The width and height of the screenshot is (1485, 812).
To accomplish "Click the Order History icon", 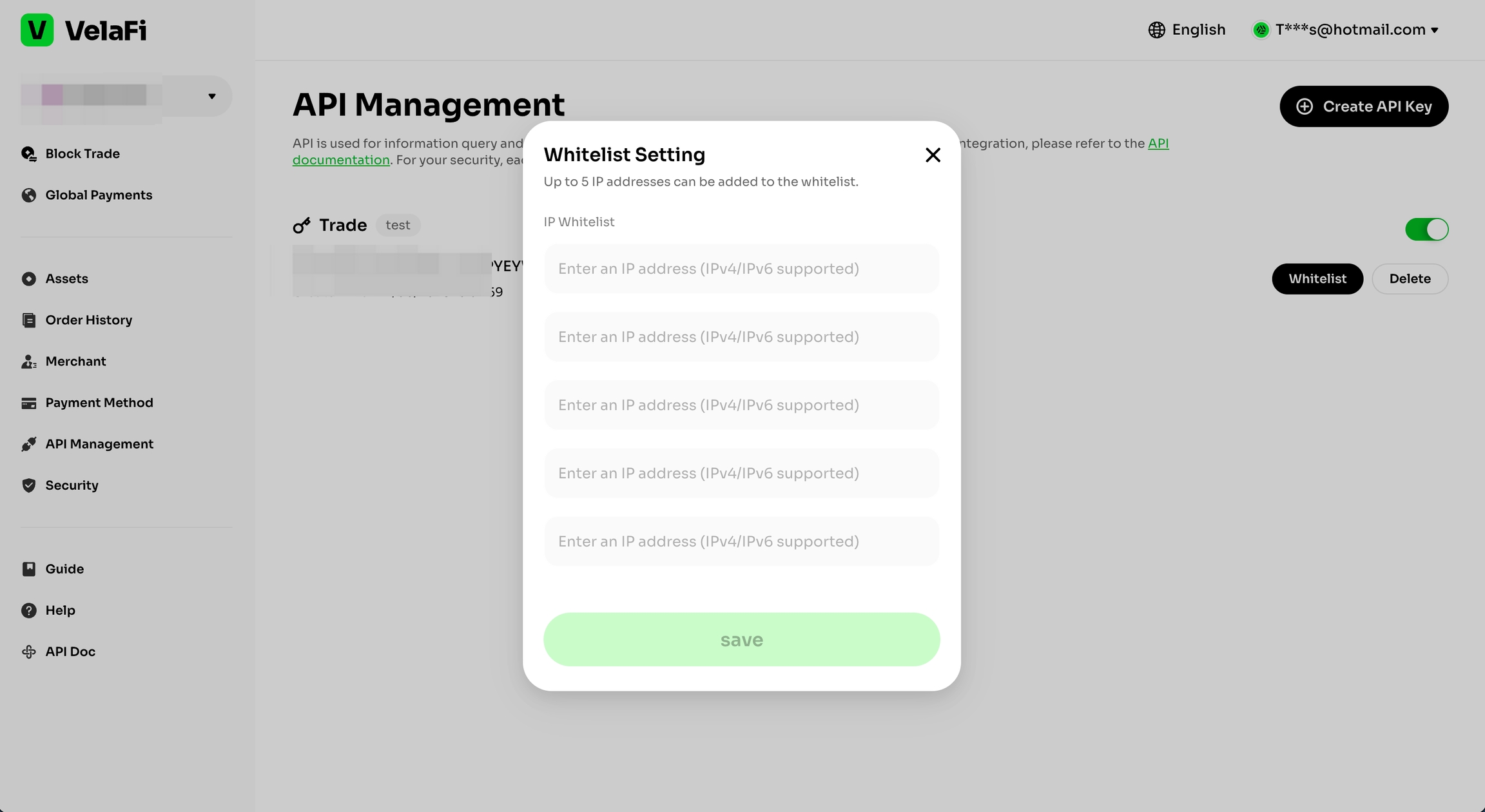I will (29, 320).
